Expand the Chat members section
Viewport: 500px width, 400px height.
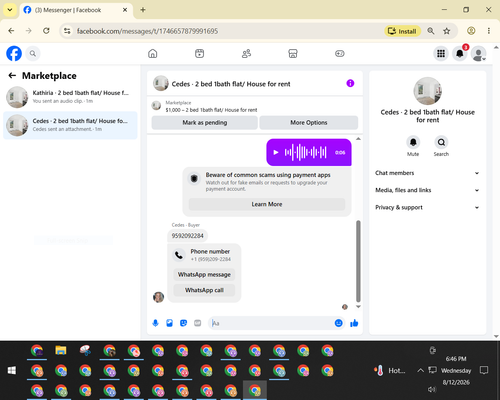pyautogui.click(x=427, y=173)
